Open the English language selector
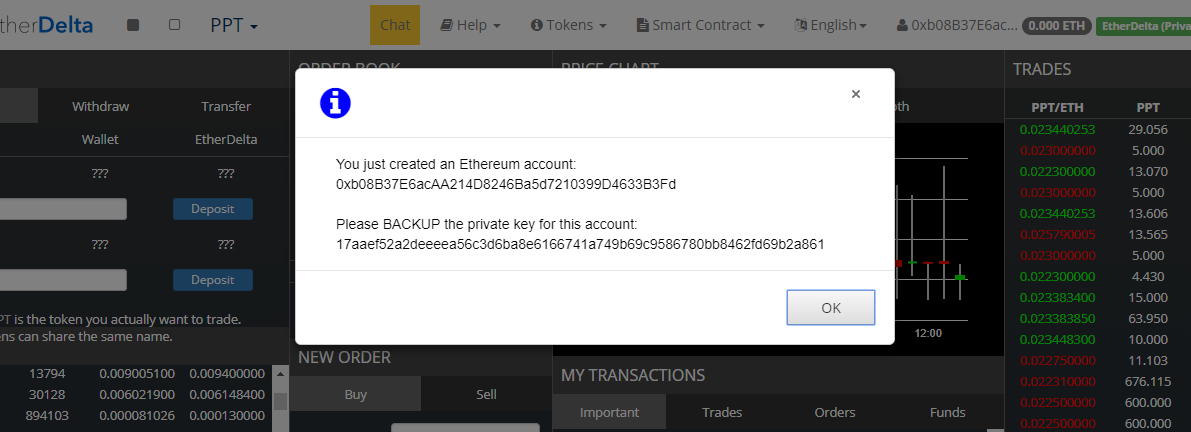This screenshot has width=1191, height=432. (x=830, y=25)
